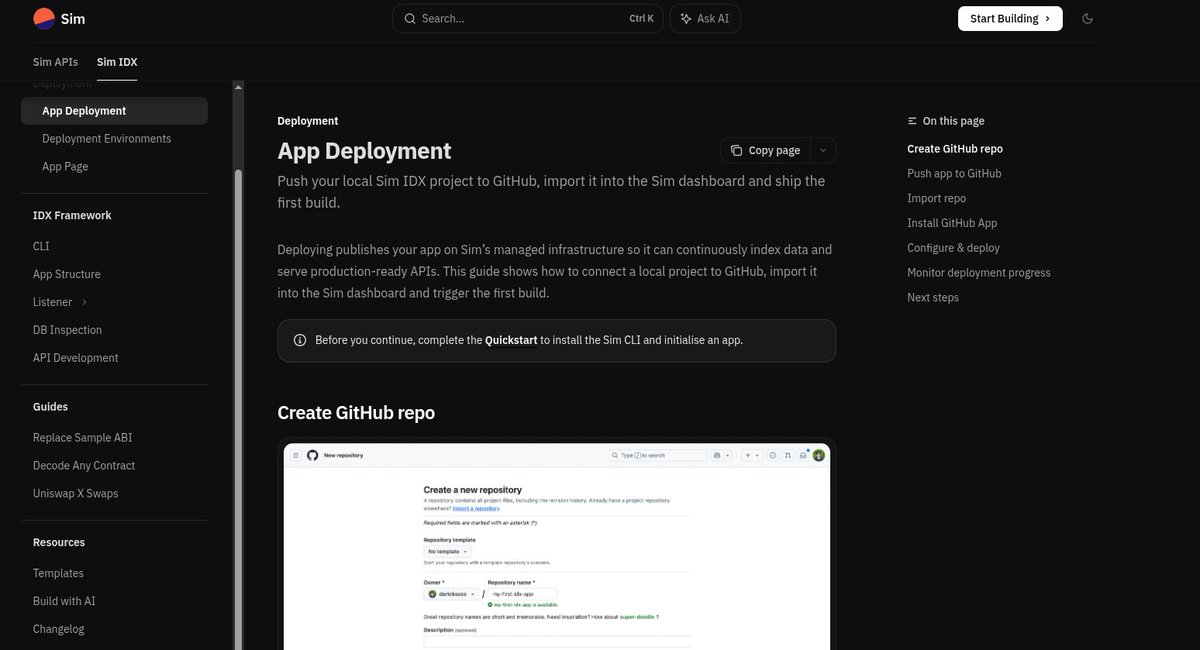This screenshot has width=1200, height=650.
Task: Click the Deployment breadcrumb label
Action: (308, 121)
